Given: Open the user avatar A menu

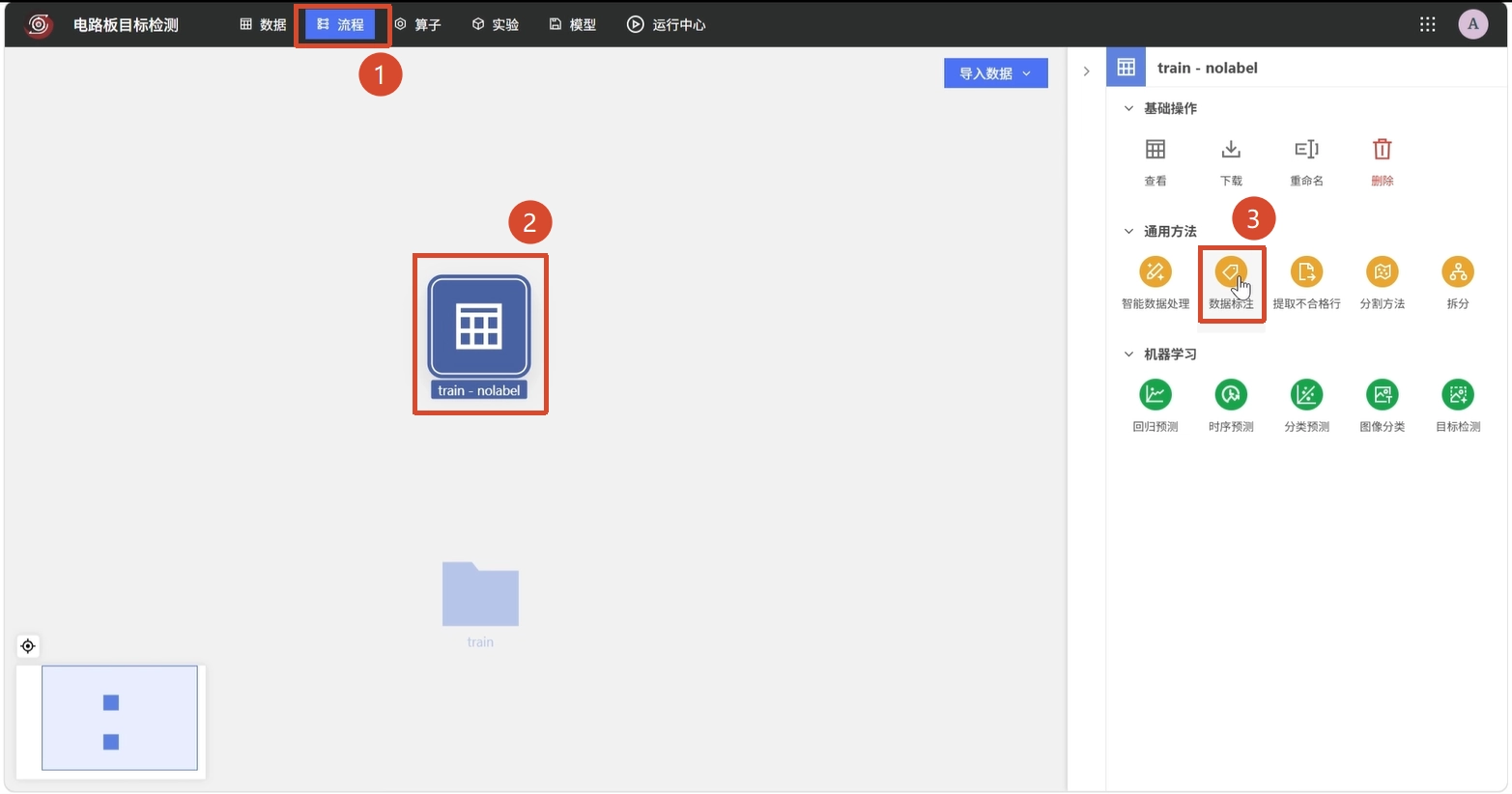Looking at the screenshot, I should pos(1473,24).
